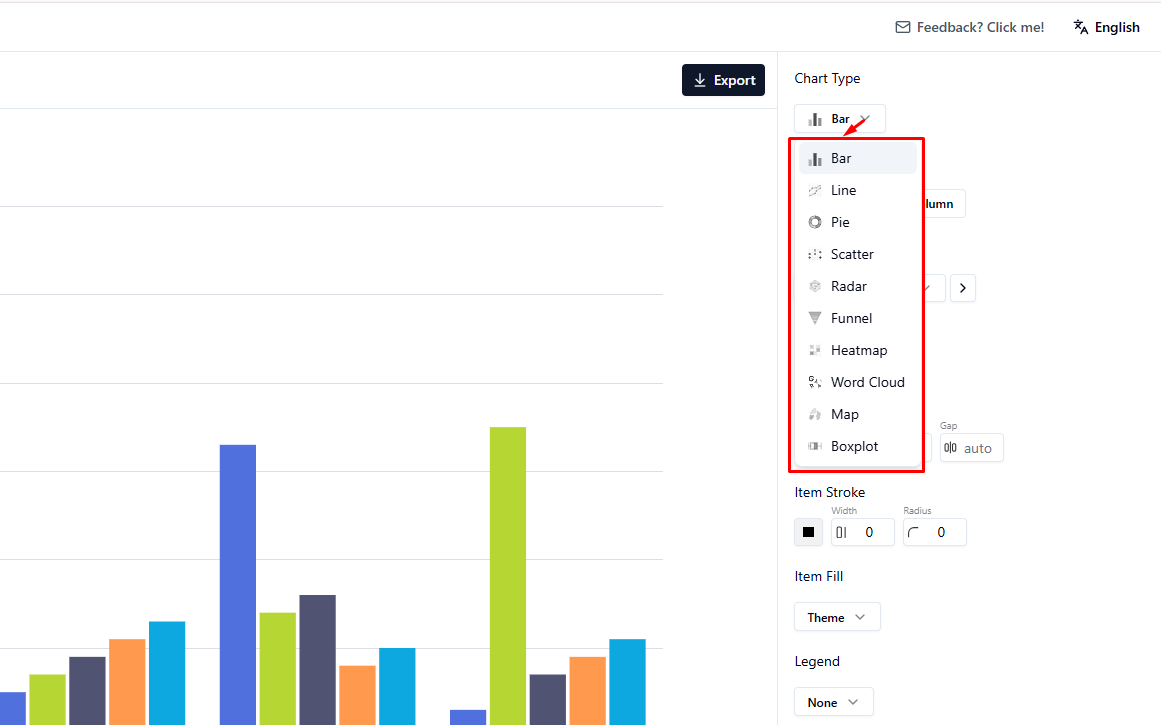Select the Line chart type icon
The image size is (1161, 725).
(x=815, y=189)
